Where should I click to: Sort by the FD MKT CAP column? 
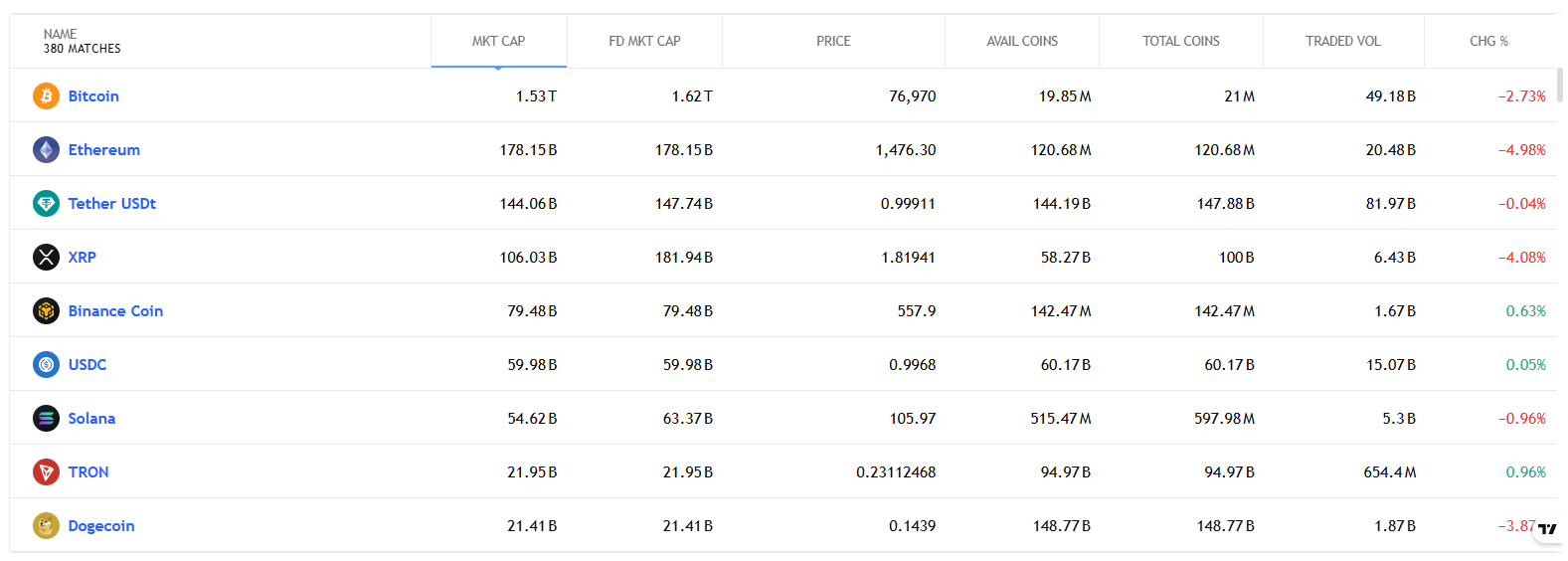[x=644, y=42]
